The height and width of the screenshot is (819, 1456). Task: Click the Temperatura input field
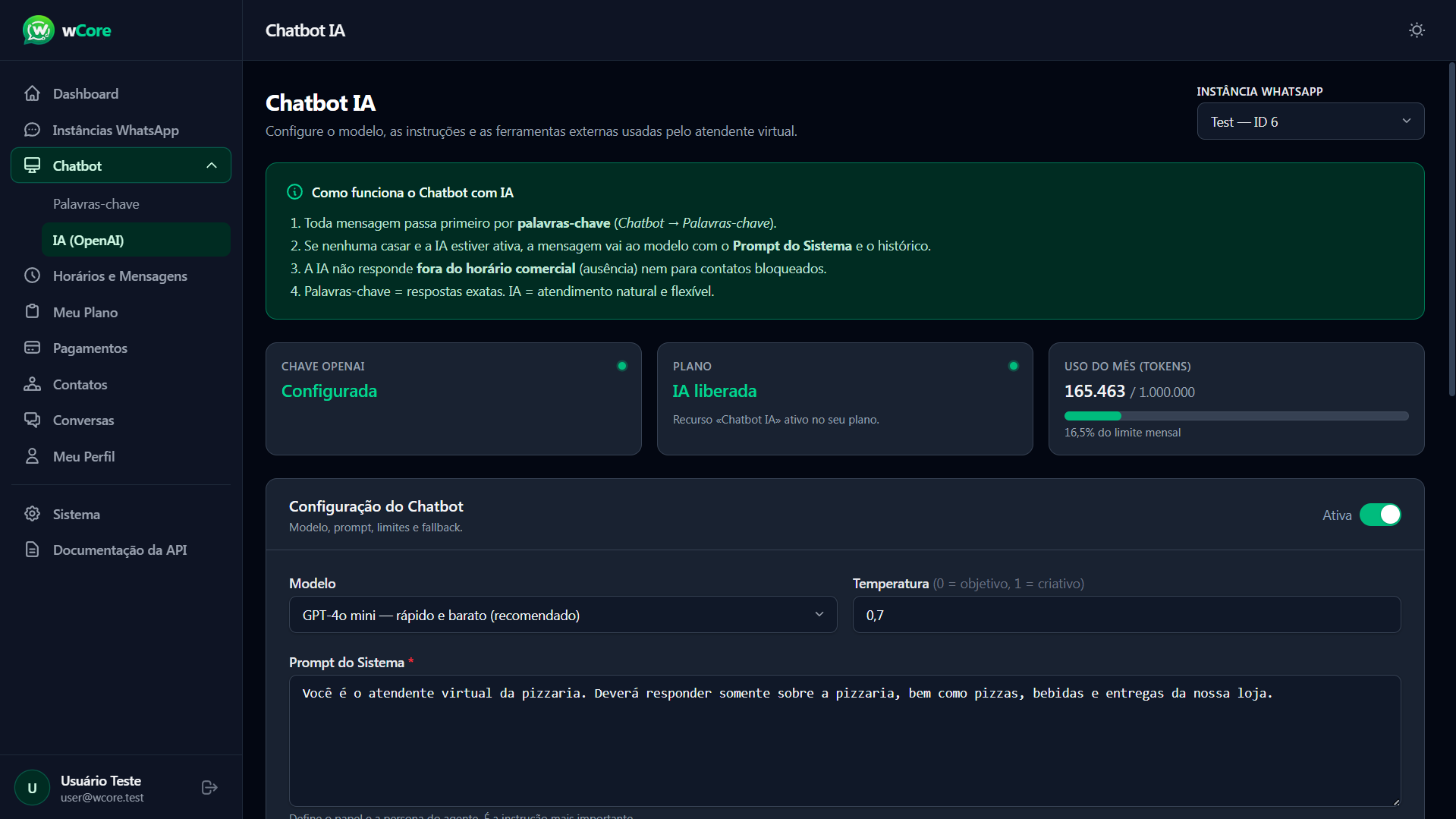click(x=1126, y=615)
